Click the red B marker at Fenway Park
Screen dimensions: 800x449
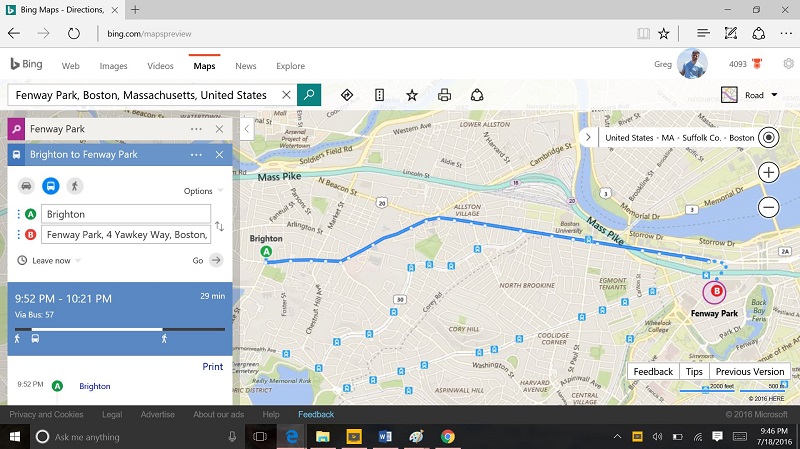[x=716, y=291]
